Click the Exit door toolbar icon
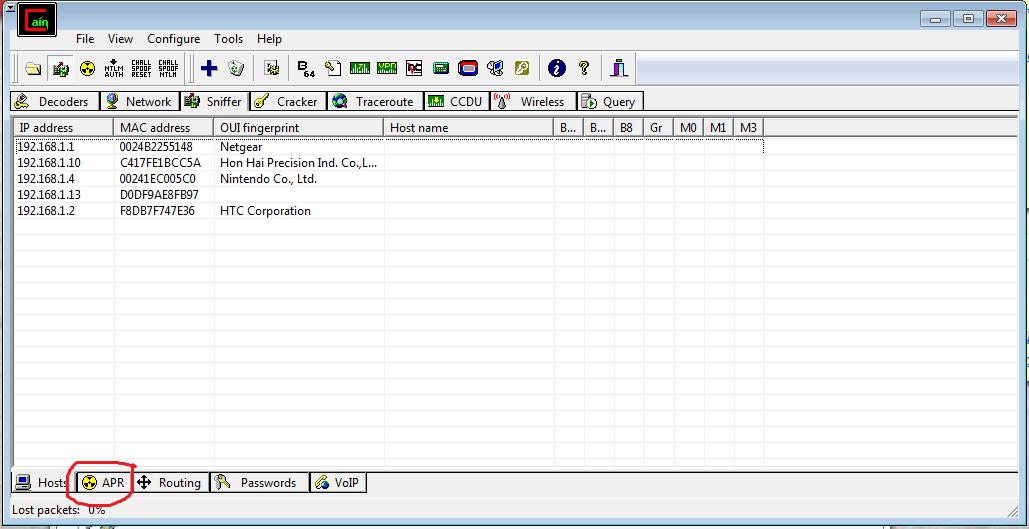The width and height of the screenshot is (1029, 529). 619,68
